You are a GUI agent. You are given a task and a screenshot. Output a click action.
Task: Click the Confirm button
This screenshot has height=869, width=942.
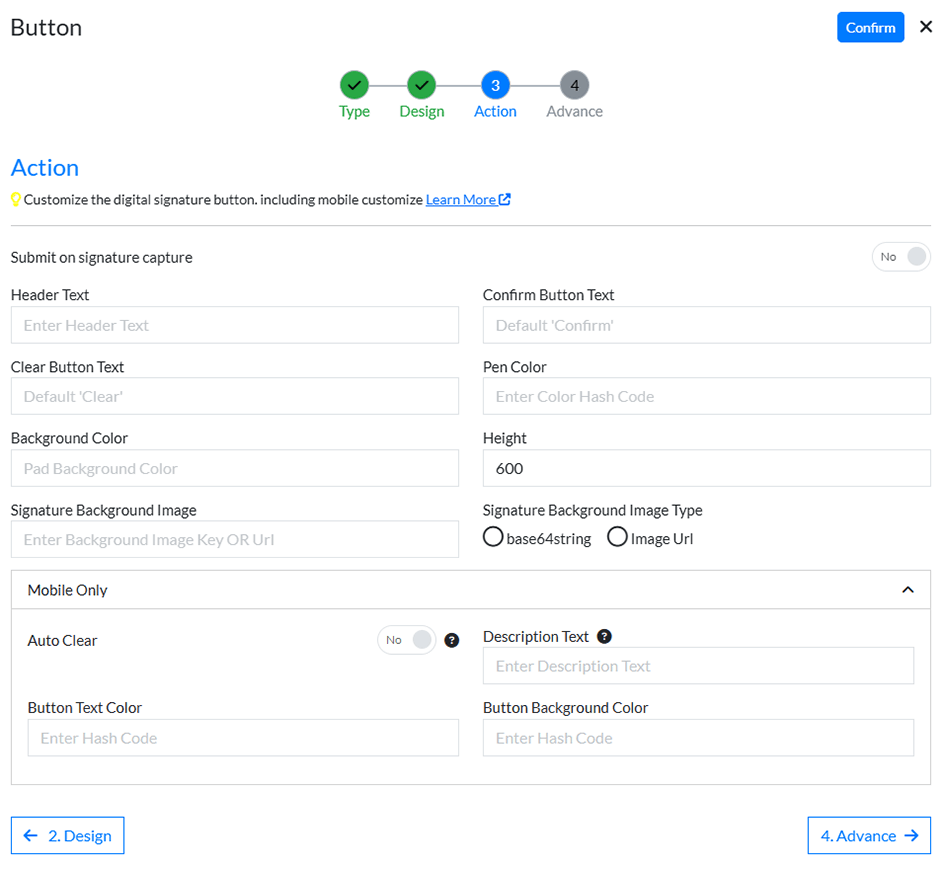tap(870, 27)
